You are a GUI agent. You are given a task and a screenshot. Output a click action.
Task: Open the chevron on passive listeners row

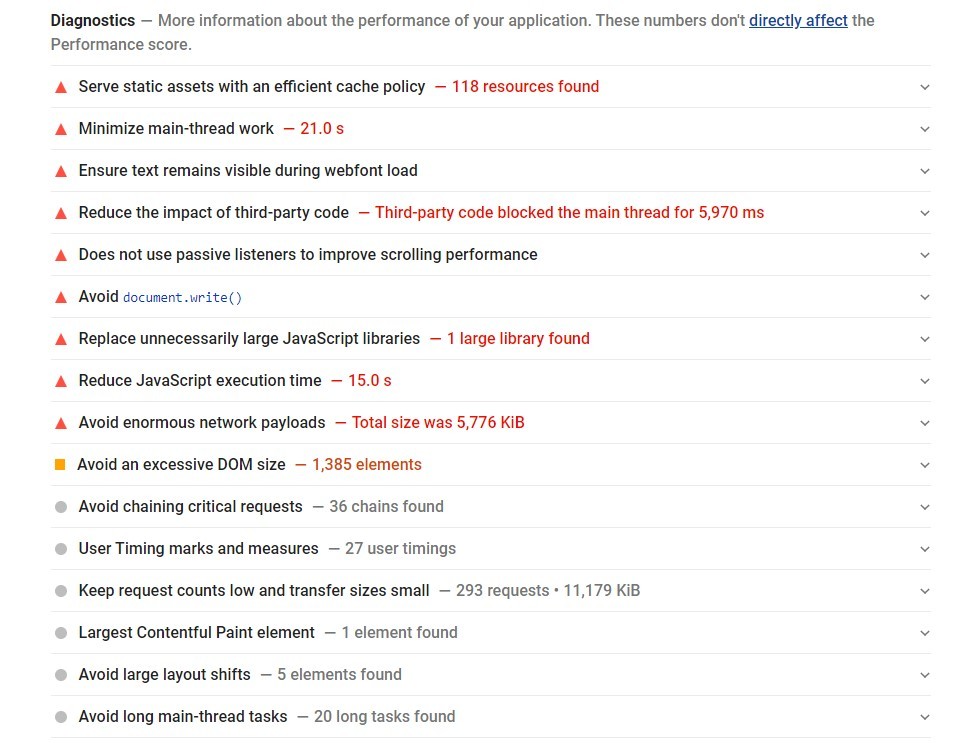pyautogui.click(x=925, y=255)
